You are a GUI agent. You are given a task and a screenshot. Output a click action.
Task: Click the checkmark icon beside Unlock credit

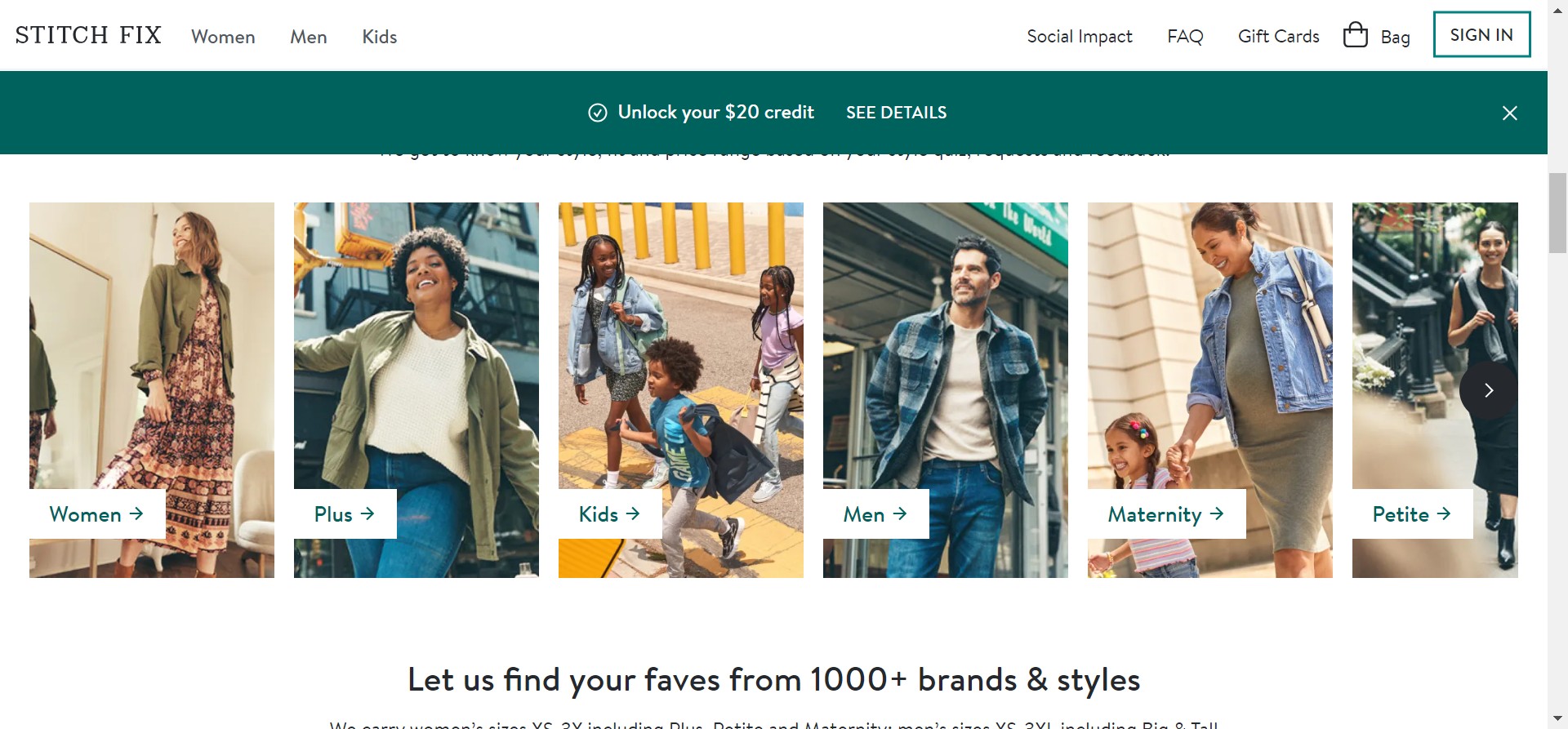click(x=598, y=113)
